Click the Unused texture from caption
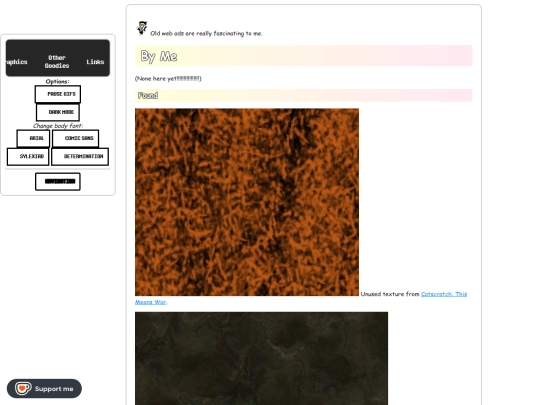The height and width of the screenshot is (405, 540). pos(390,294)
